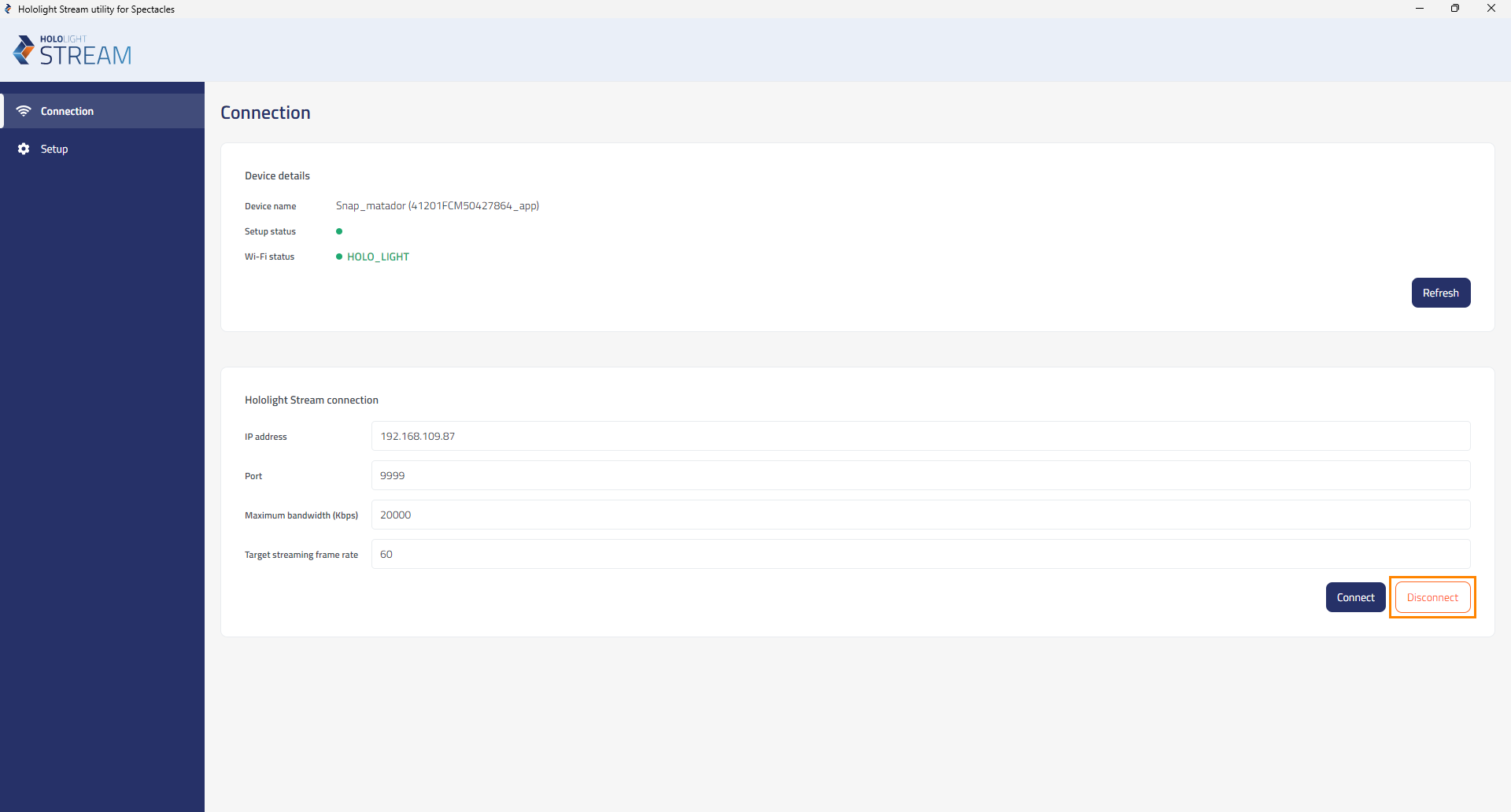Click the Port label
The width and height of the screenshot is (1511, 812).
[253, 476]
